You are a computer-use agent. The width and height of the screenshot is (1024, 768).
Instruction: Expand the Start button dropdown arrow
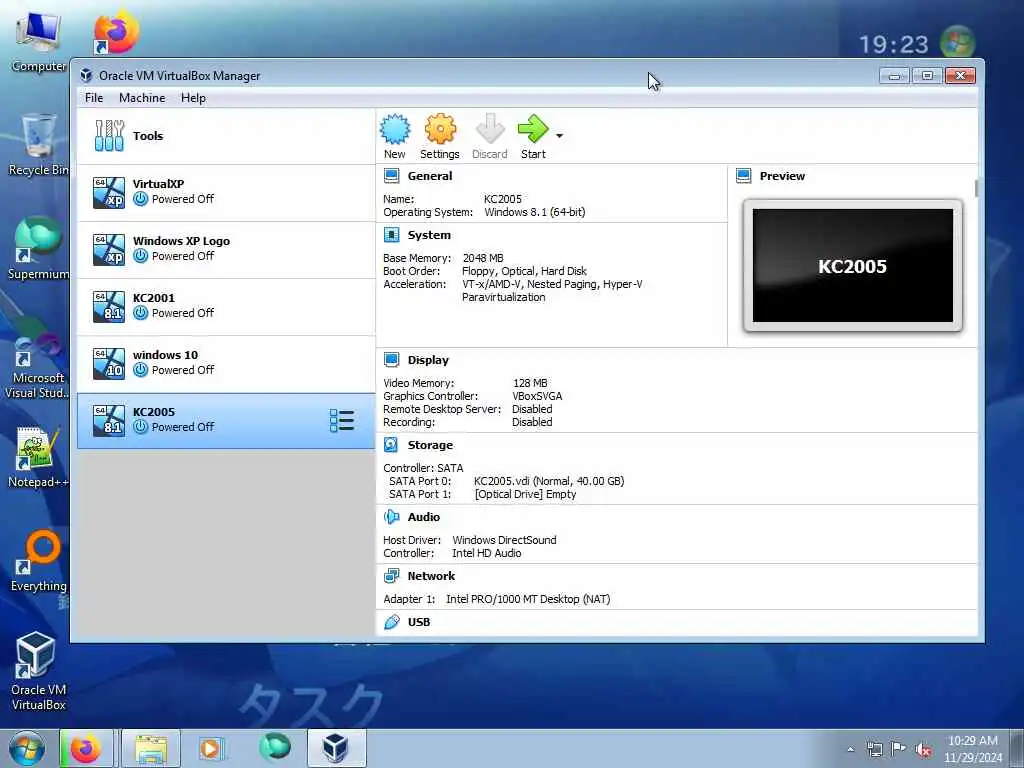coord(560,136)
